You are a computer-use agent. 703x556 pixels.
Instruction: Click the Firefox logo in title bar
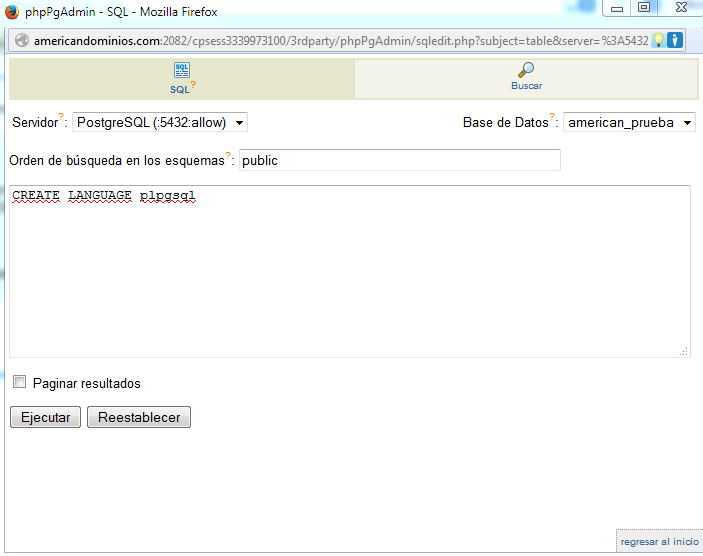(x=12, y=11)
